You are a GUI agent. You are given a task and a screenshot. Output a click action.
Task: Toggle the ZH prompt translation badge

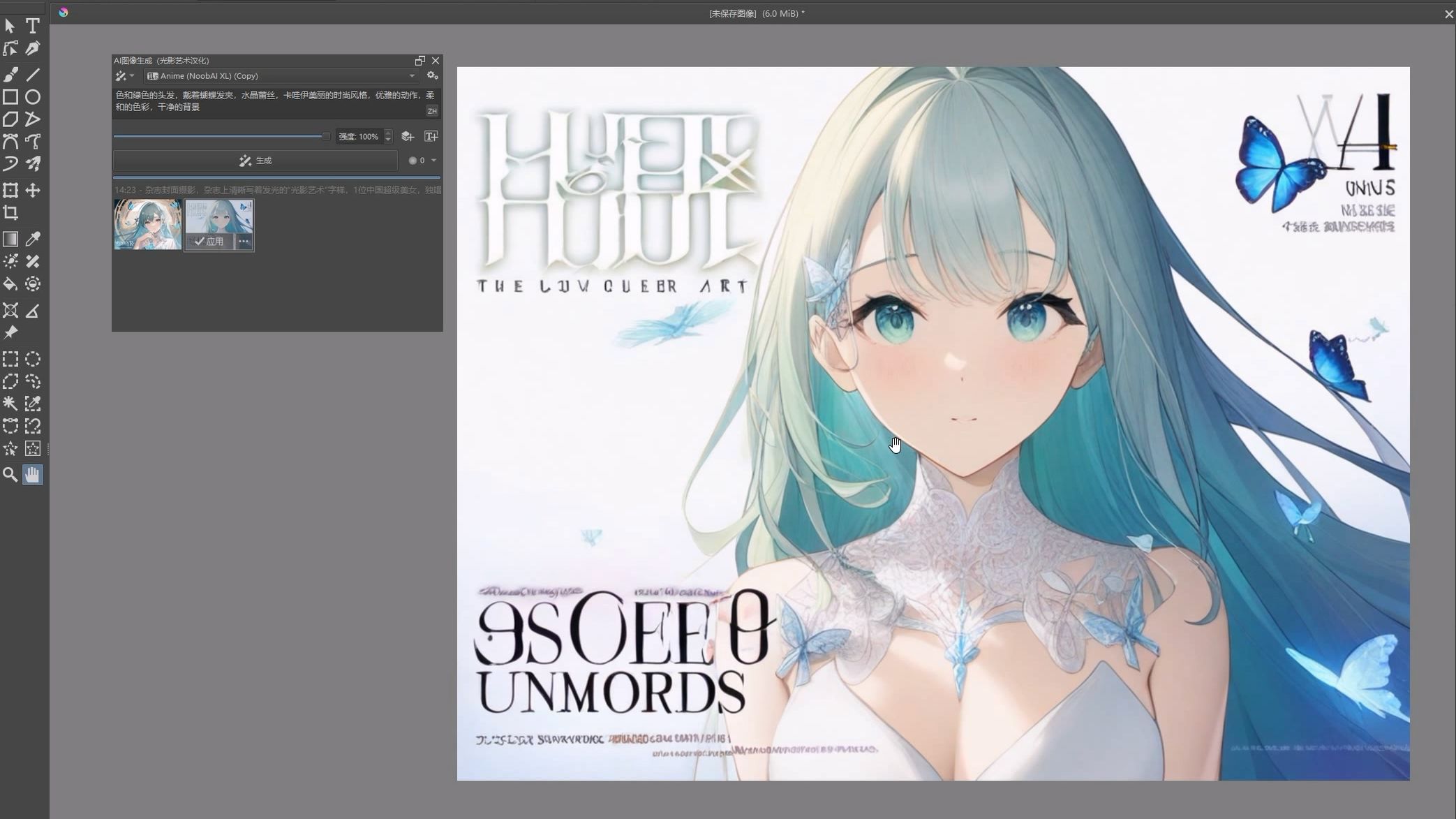pyautogui.click(x=431, y=110)
